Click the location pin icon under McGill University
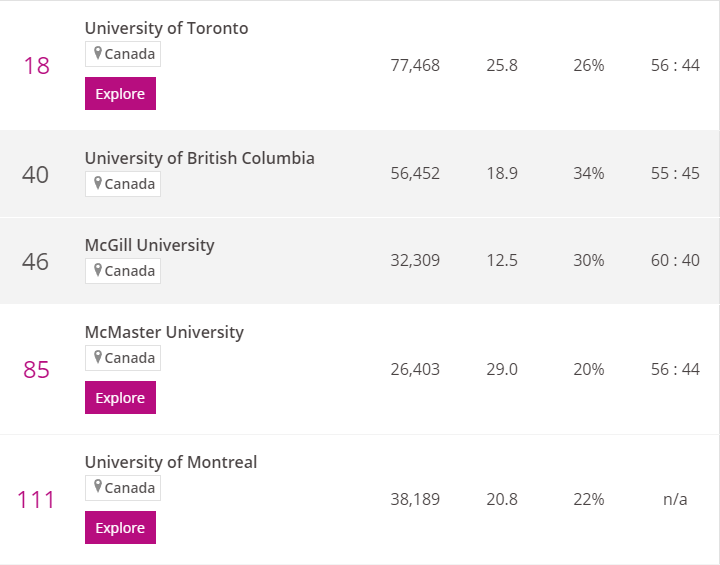The width and height of the screenshot is (720, 565). (x=98, y=270)
